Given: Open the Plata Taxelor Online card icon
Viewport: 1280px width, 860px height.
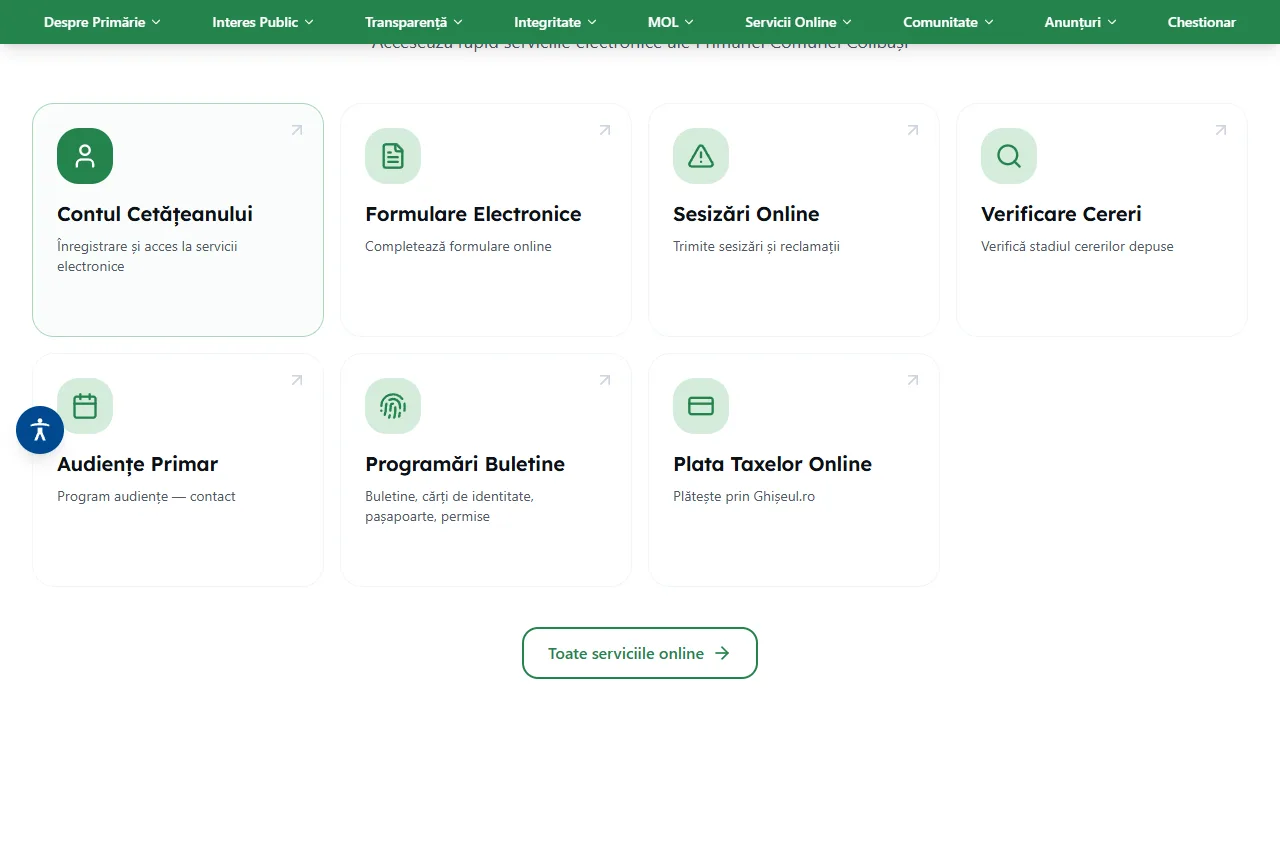Looking at the screenshot, I should (x=701, y=406).
